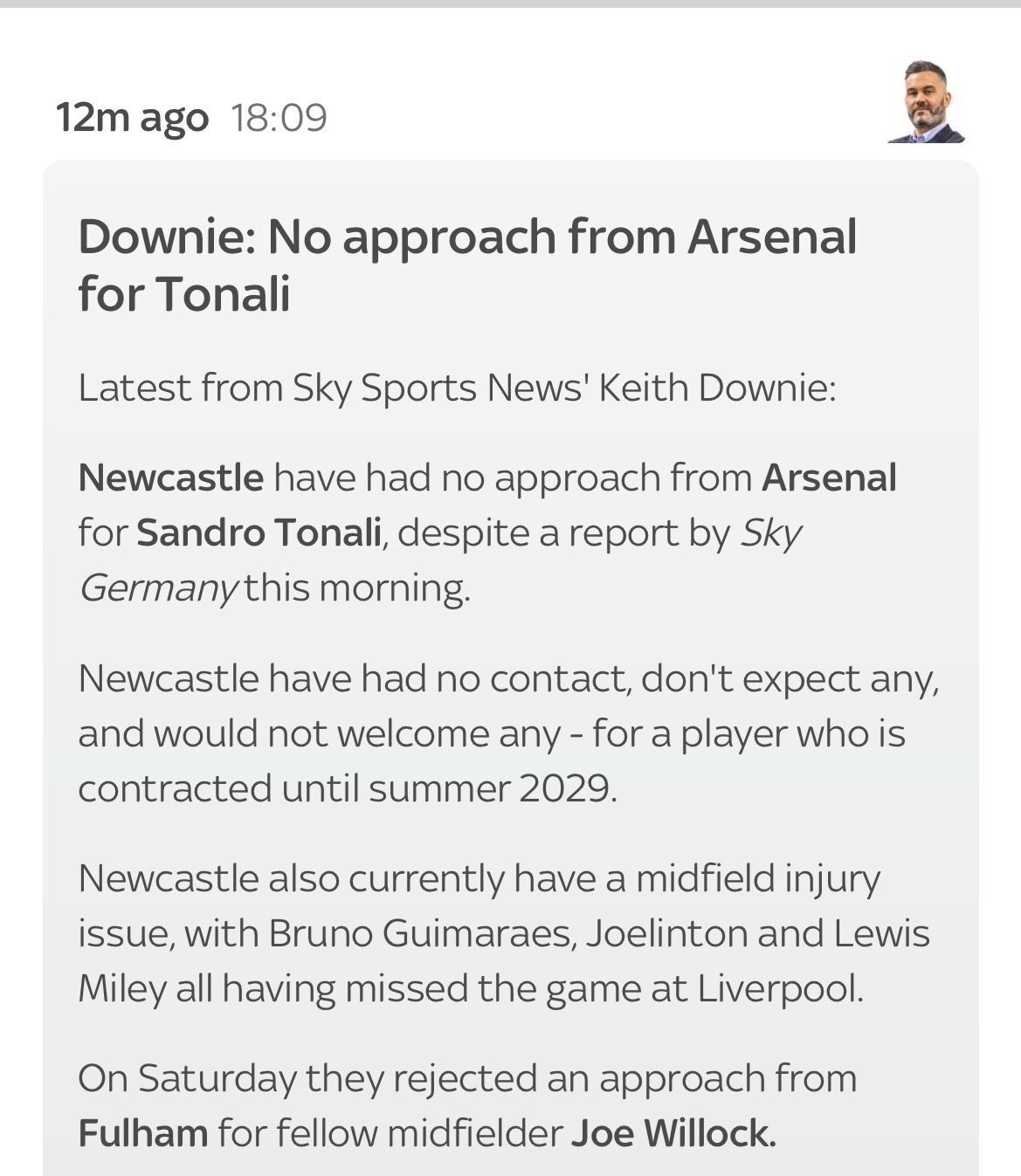This screenshot has width=1021, height=1176.
Task: Click the grey divider bar at top
Action: [x=510, y=3]
